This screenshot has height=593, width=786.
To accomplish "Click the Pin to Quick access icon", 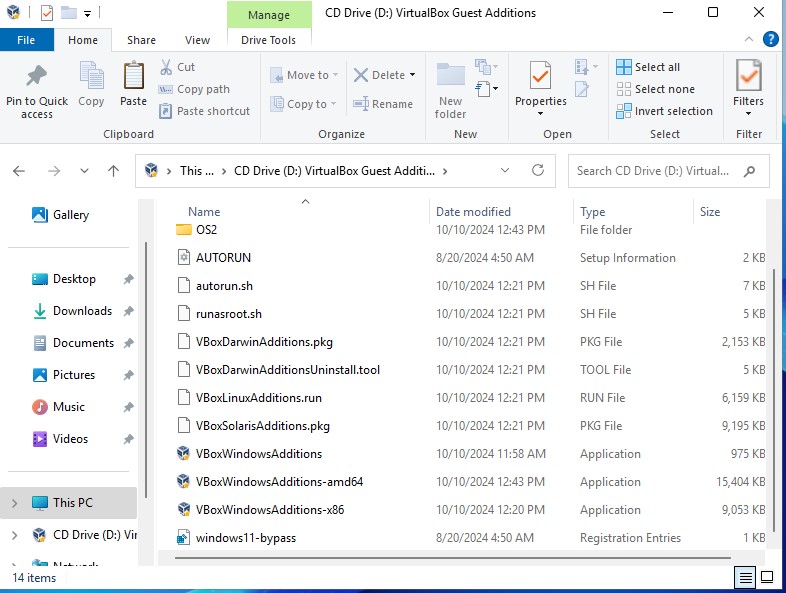I will coord(37,78).
